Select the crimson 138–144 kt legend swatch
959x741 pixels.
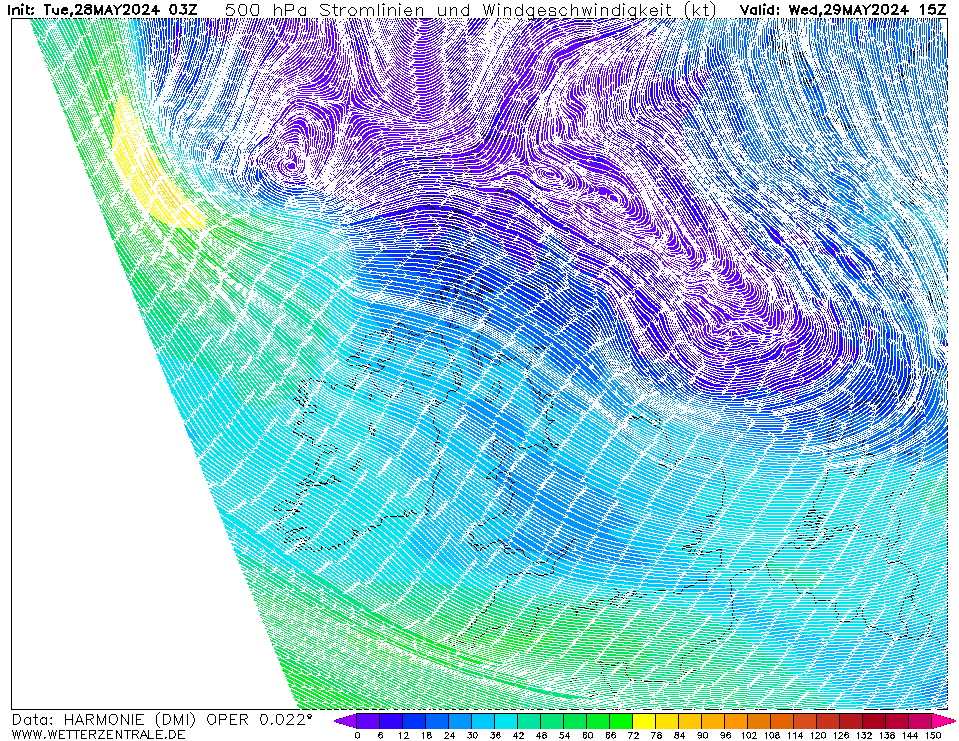(x=898, y=721)
